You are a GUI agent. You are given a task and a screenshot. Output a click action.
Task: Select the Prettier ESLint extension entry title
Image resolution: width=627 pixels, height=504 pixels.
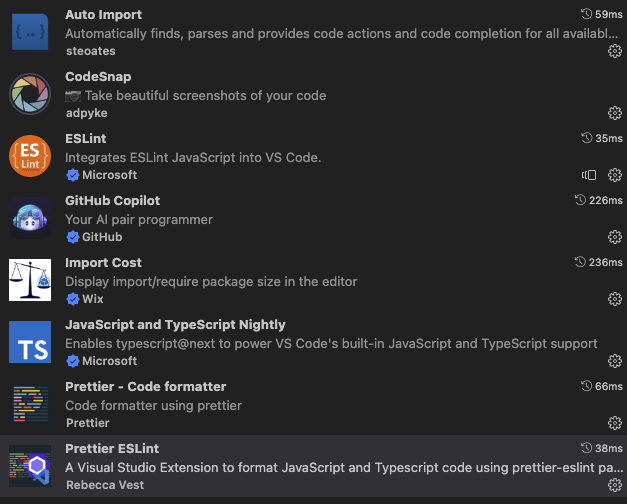pyautogui.click(x=112, y=449)
